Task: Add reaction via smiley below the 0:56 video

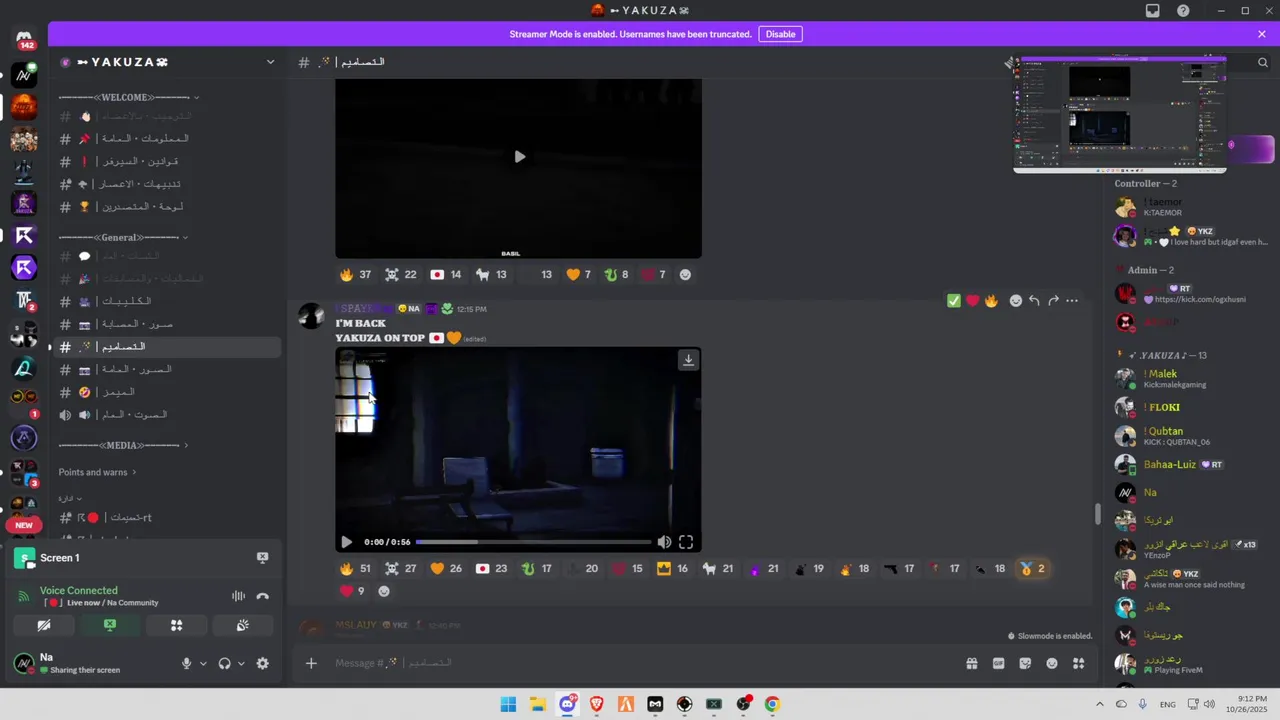Action: 384,591
